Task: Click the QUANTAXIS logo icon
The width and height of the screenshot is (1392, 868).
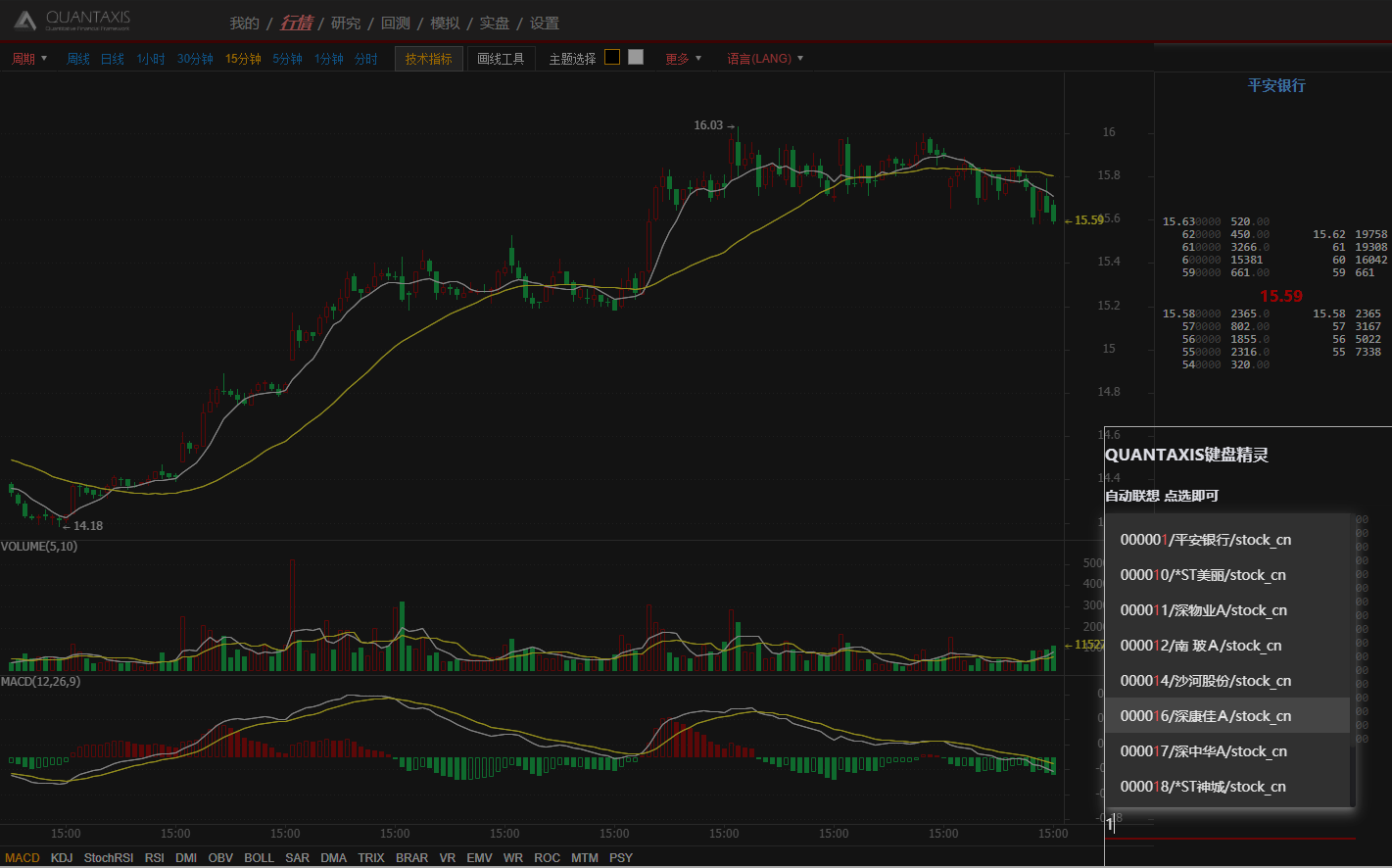Action: click(25, 20)
